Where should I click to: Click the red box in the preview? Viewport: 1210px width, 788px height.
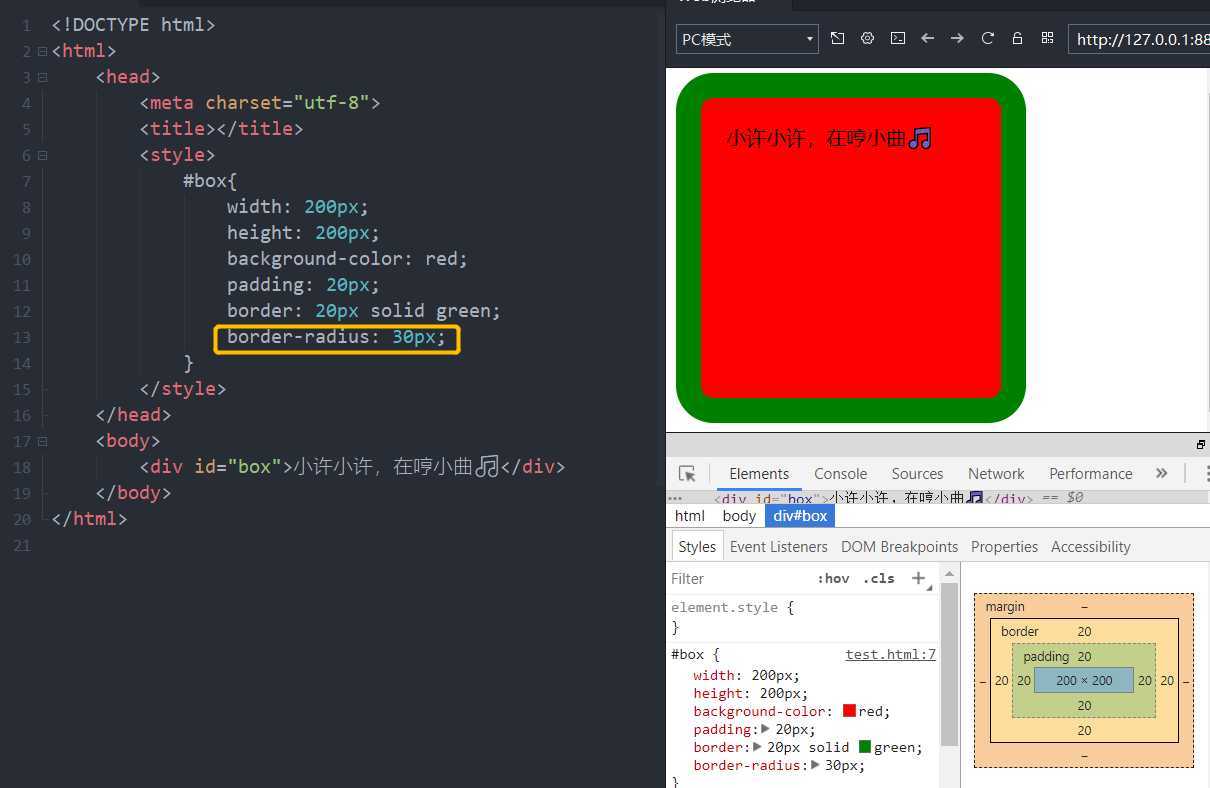(x=851, y=247)
